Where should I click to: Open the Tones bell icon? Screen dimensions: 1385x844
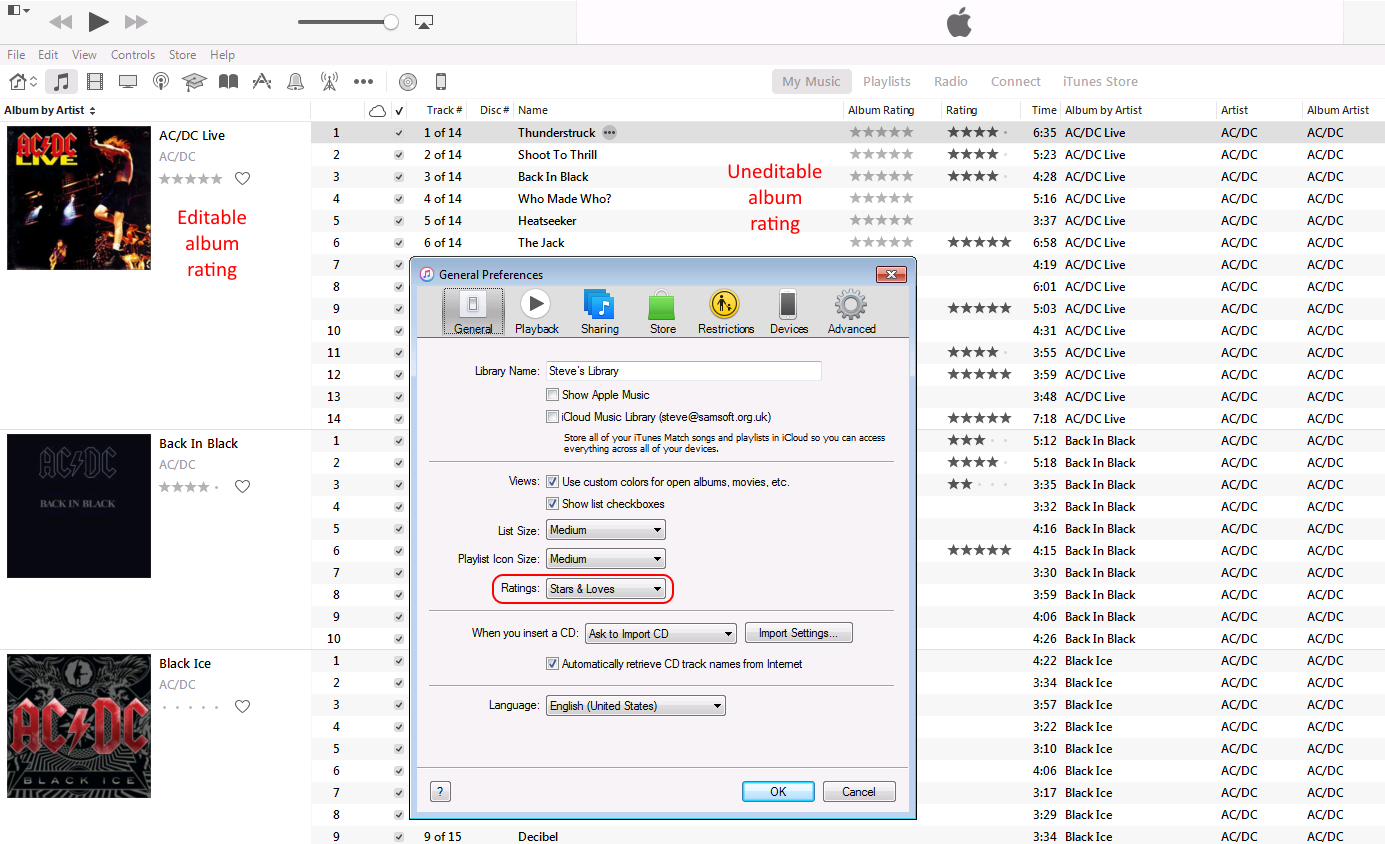tap(295, 82)
